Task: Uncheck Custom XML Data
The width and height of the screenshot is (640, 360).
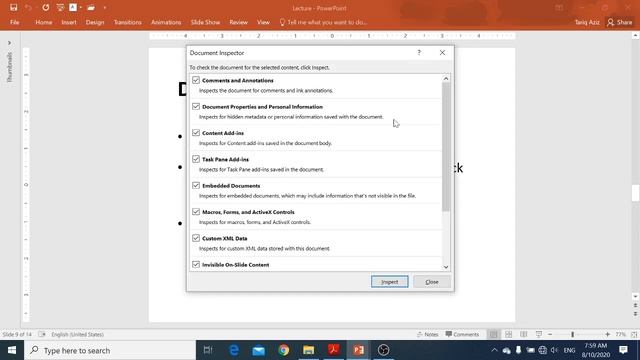Action: click(196, 238)
